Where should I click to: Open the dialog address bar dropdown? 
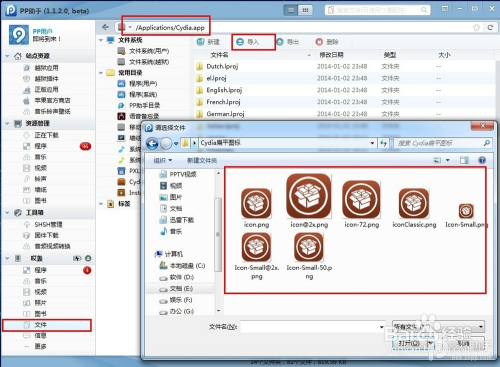(x=372, y=143)
